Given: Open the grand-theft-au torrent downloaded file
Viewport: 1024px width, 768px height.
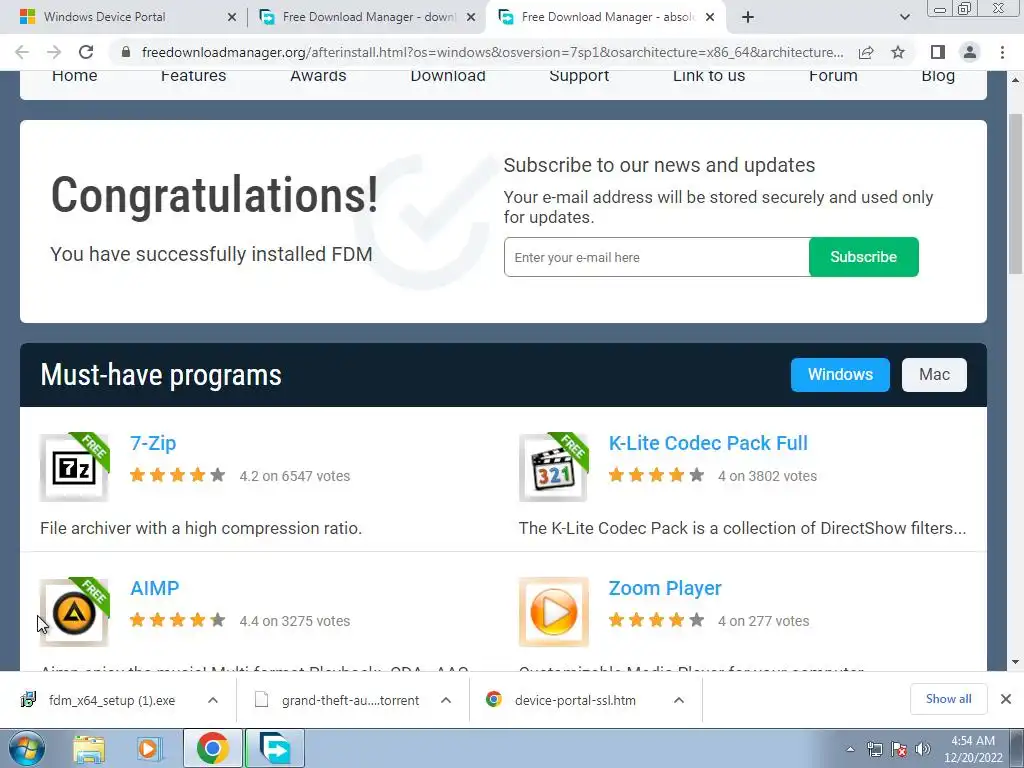Looking at the screenshot, I should (337, 700).
